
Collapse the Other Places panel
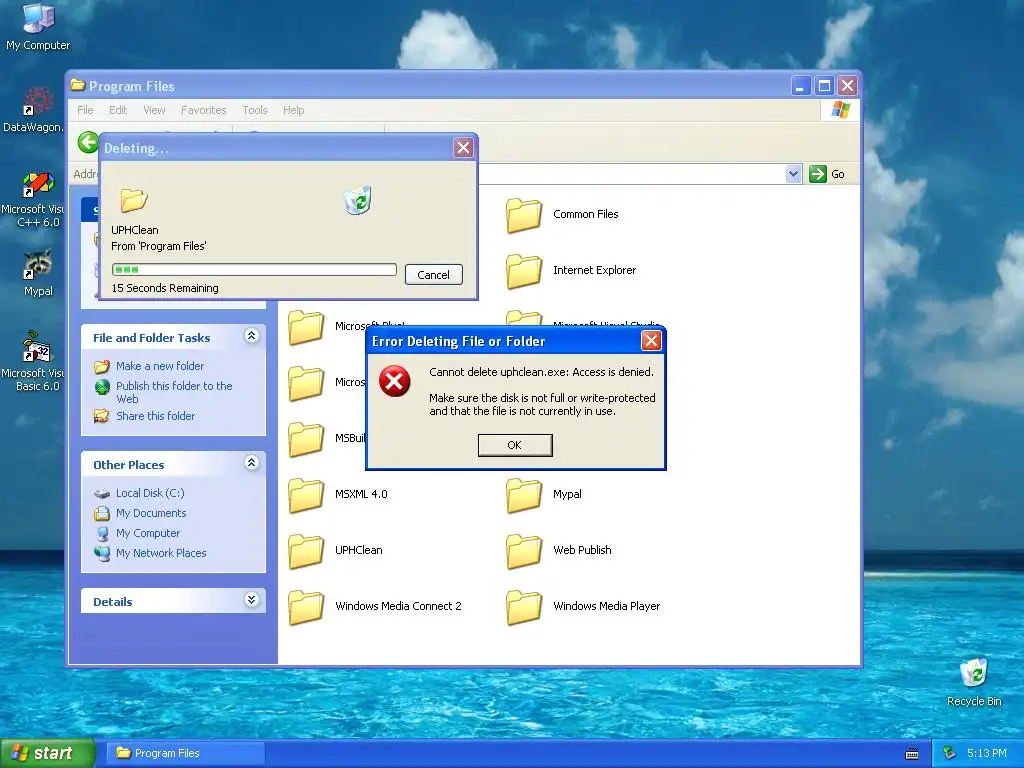click(x=251, y=462)
